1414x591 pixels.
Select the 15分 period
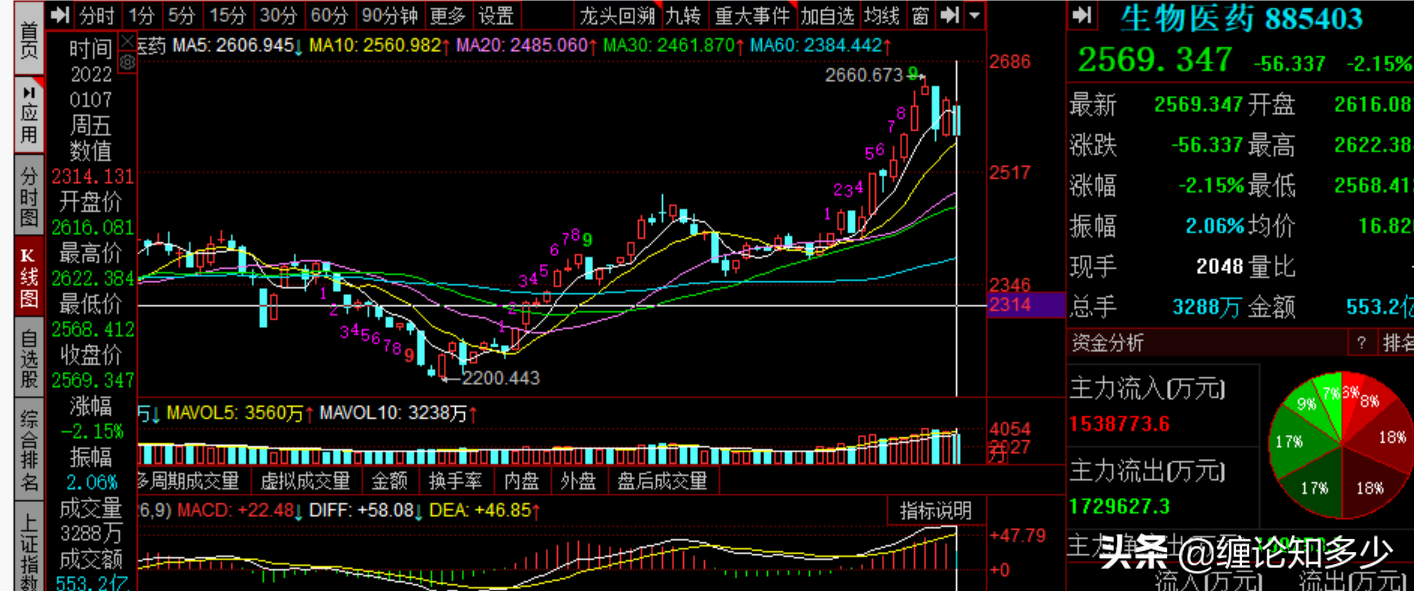228,15
